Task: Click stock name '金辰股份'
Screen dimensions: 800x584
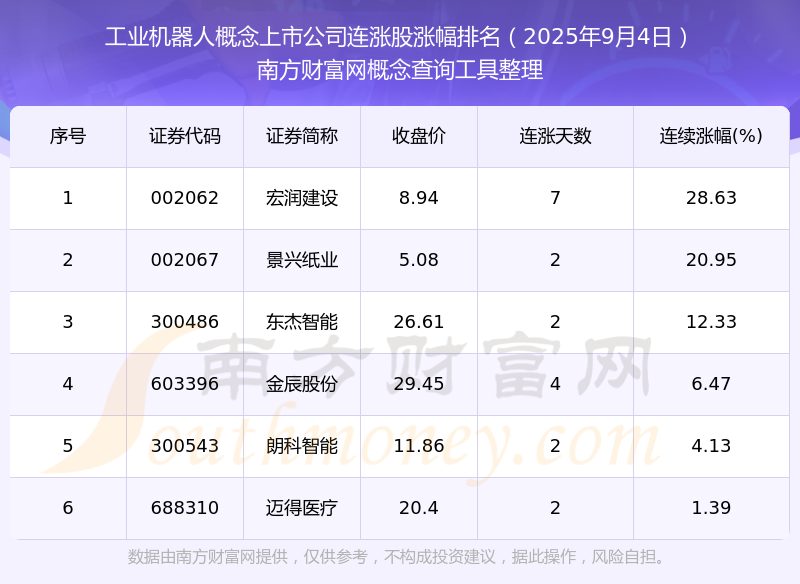Action: (302, 384)
